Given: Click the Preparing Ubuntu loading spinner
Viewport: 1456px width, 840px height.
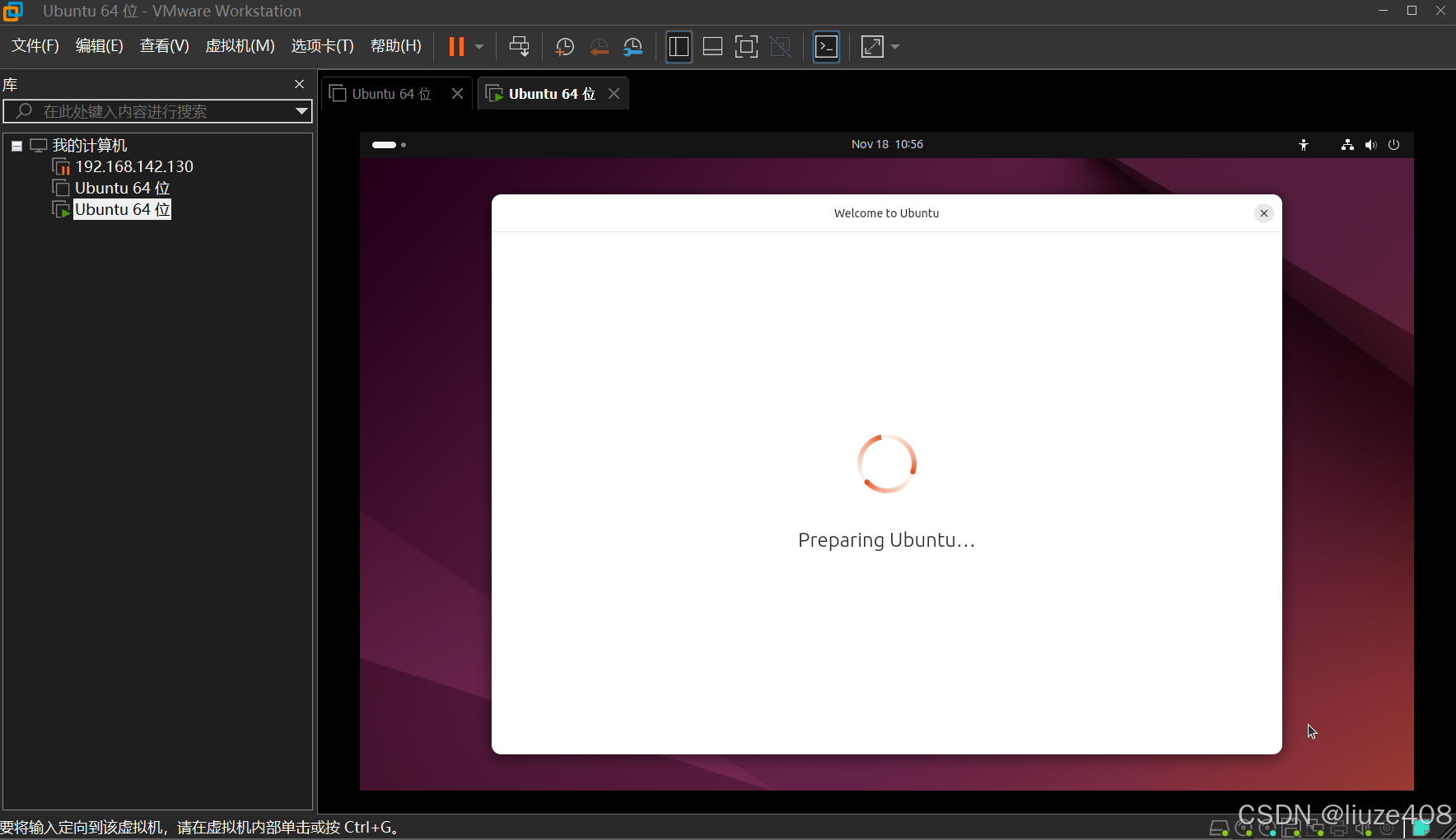Looking at the screenshot, I should 887,464.
